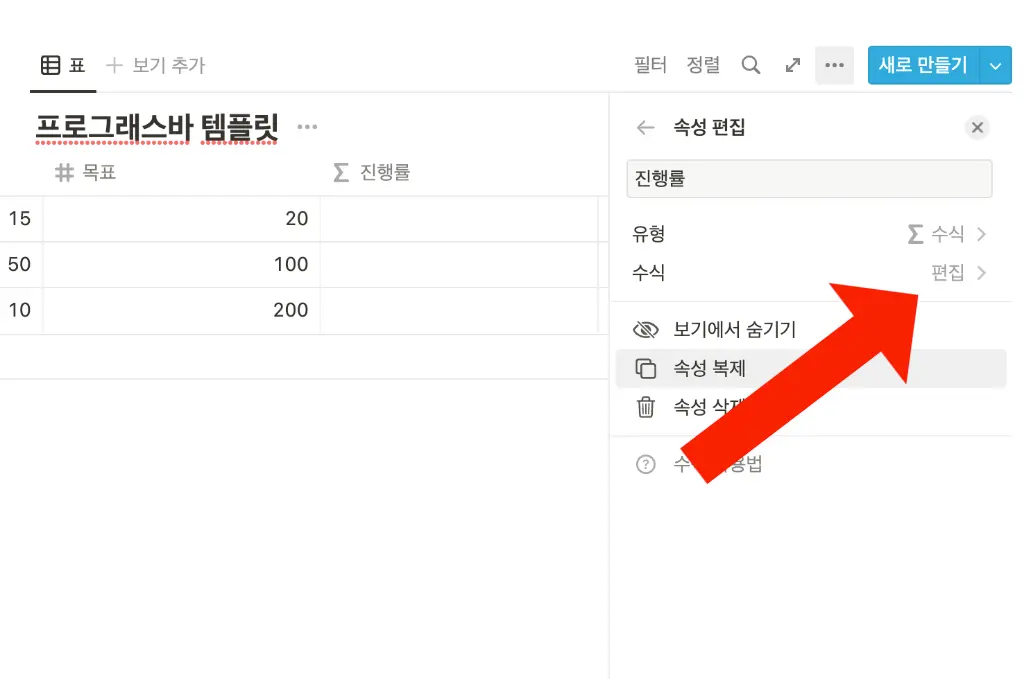This screenshot has width=1024, height=679.
Task: Click the 진행률 property name field
Action: 808,179
